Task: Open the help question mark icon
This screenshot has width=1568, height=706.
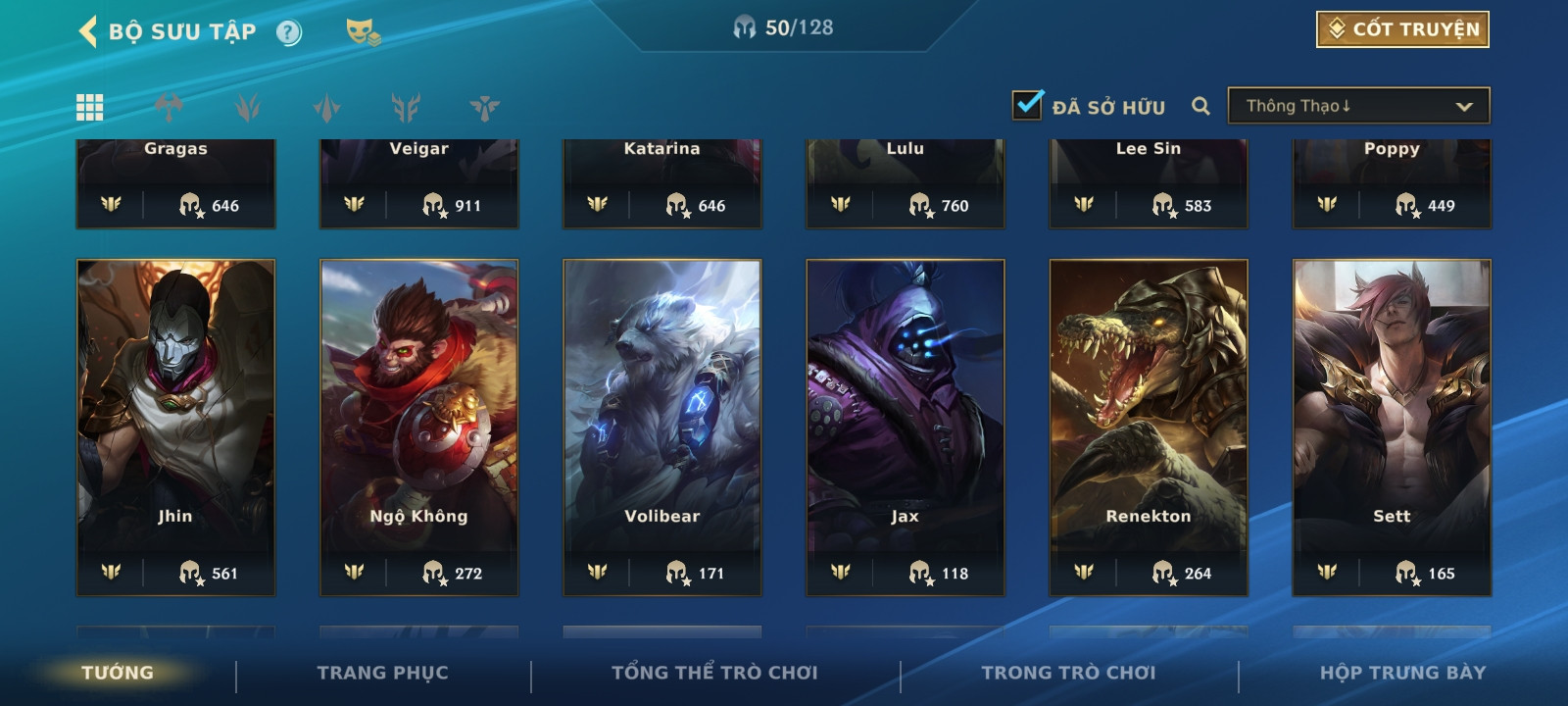Action: [288, 32]
